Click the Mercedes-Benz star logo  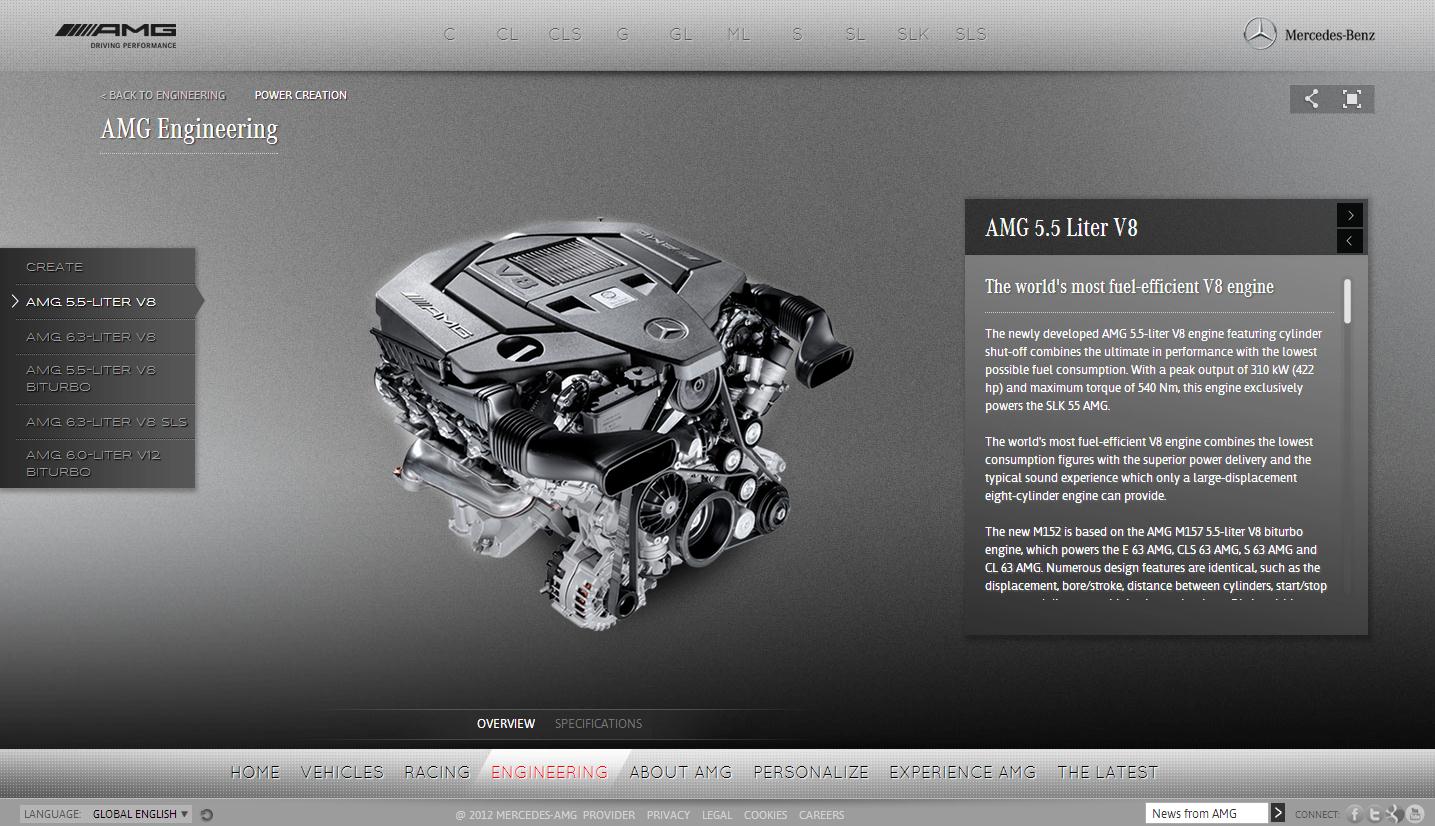(1260, 34)
